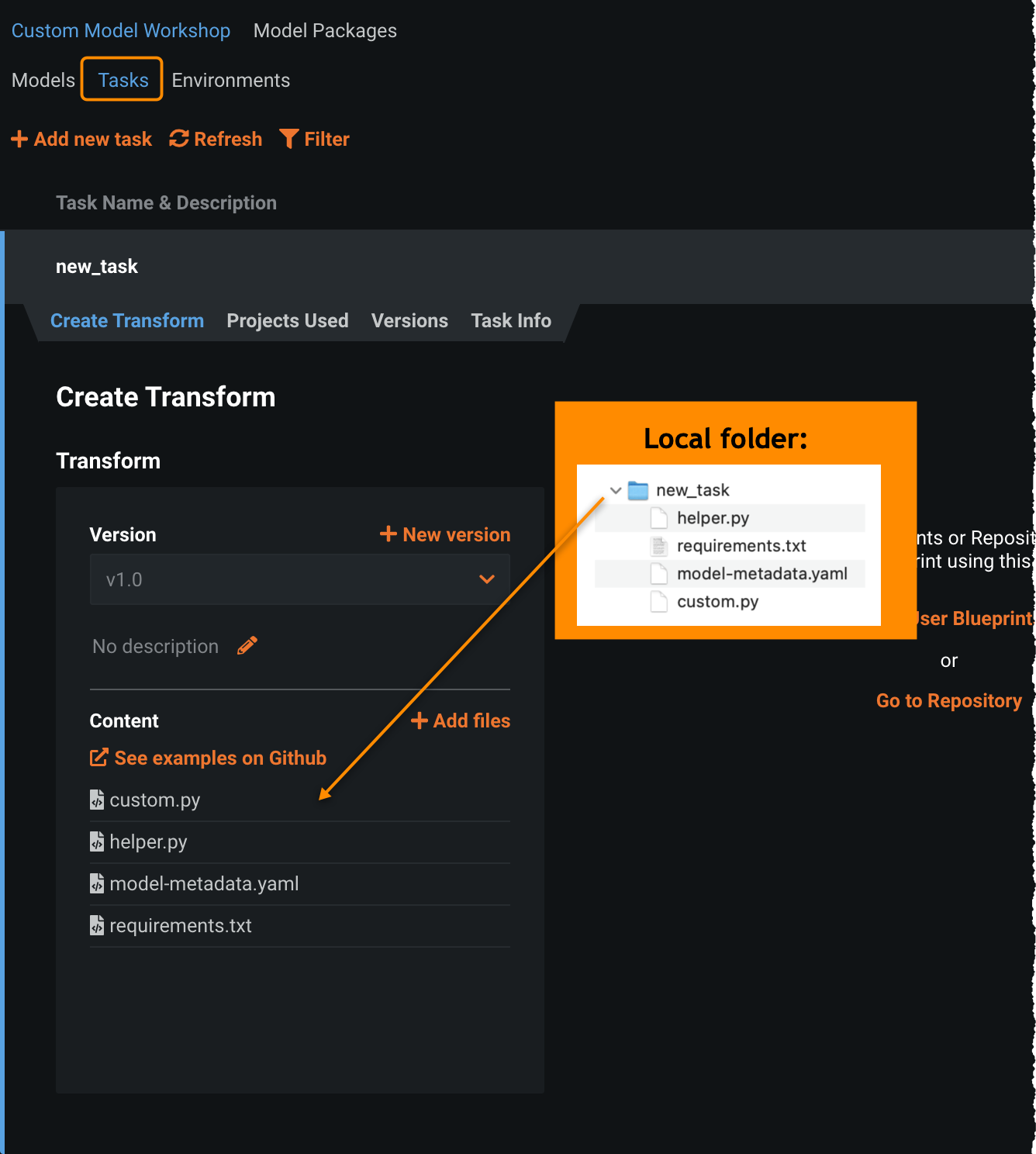
Task: Click the plus icon beside Add new task
Action: 19,140
